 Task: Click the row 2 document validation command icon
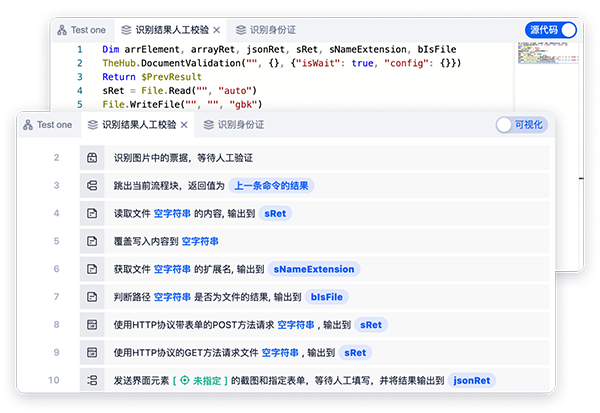(x=92, y=158)
